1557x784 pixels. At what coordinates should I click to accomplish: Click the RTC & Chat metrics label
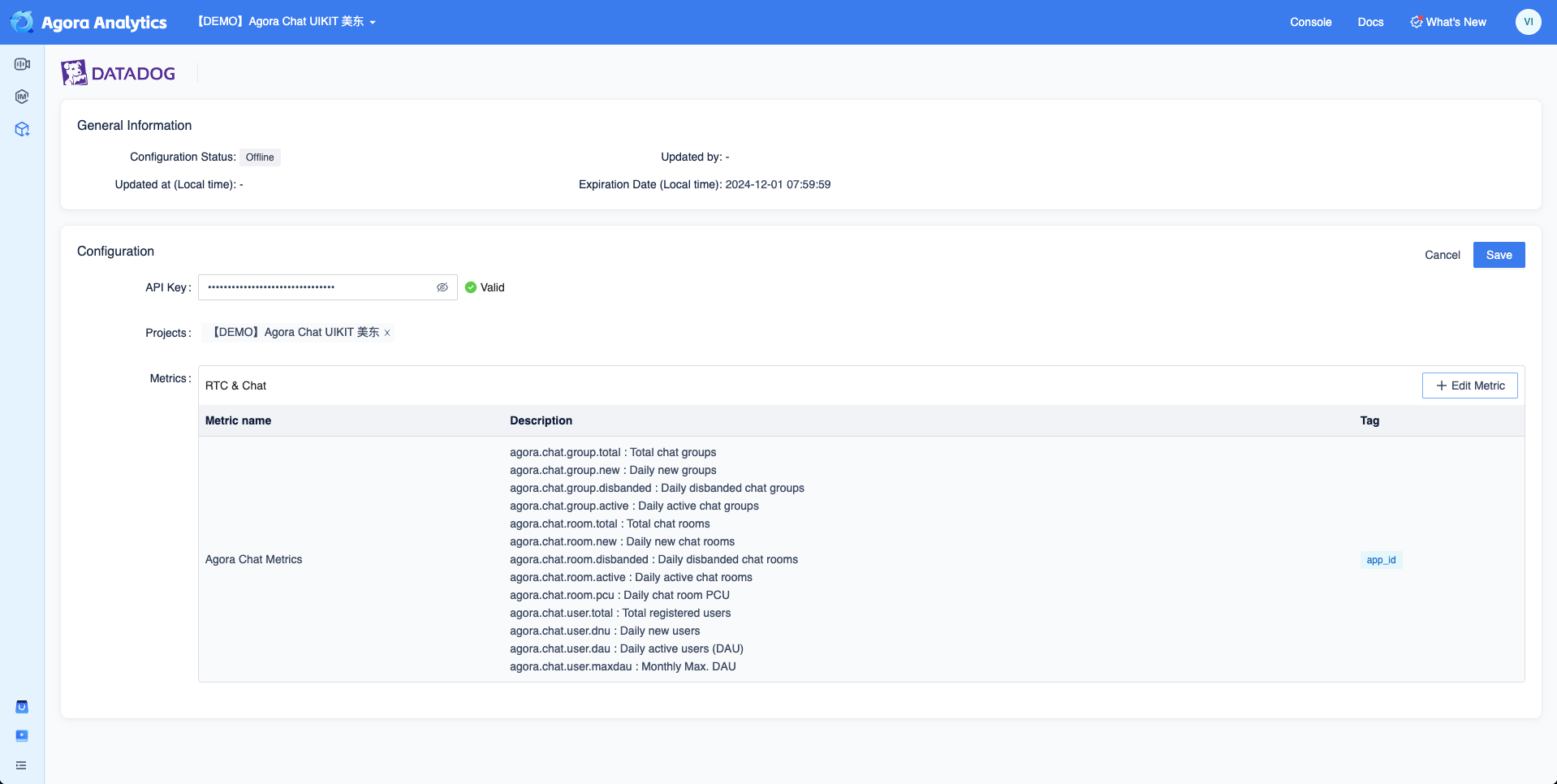tap(235, 386)
